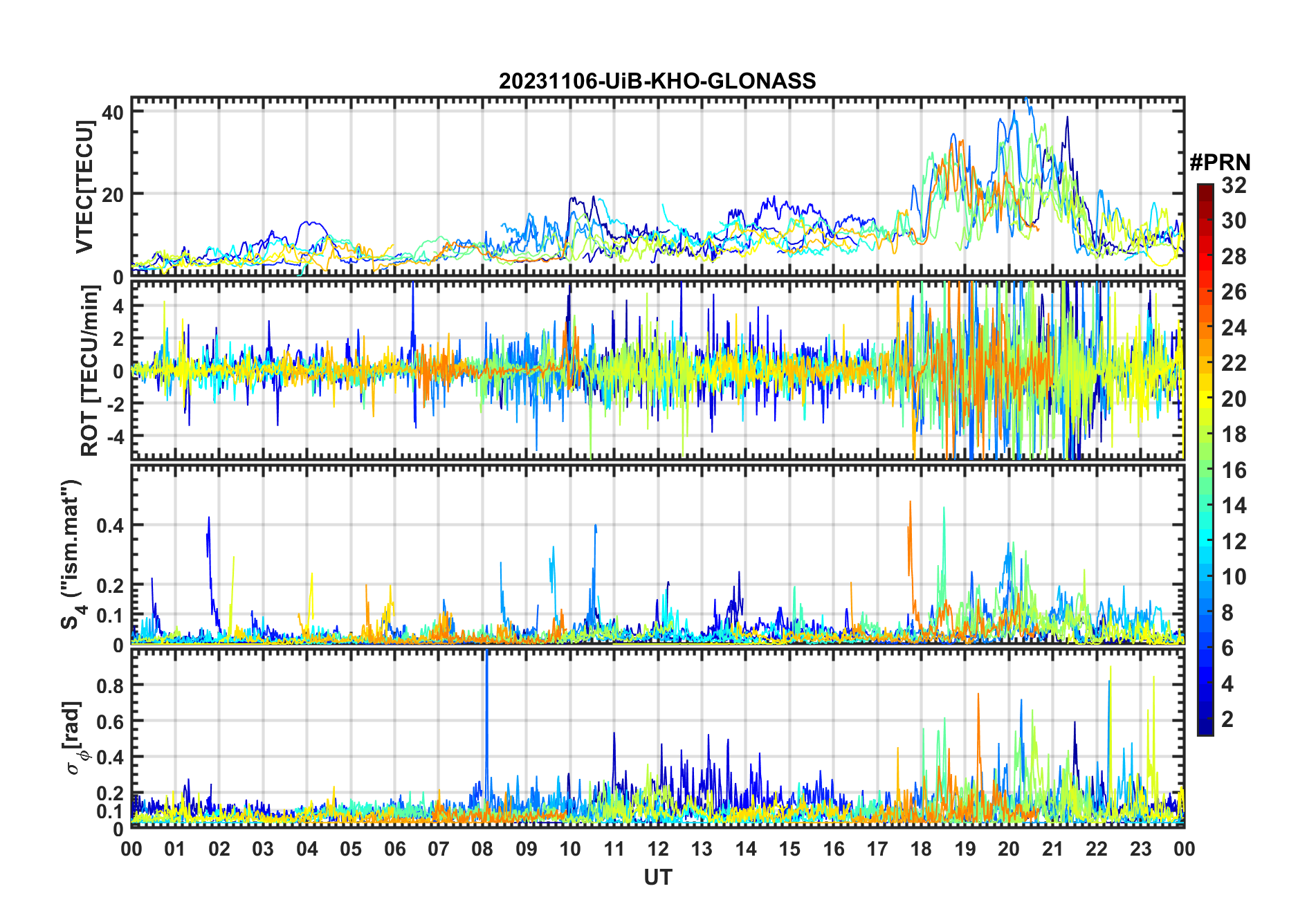Image resolution: width=1316 pixels, height=920 pixels.
Task: Select the 17 hour tick on the UT axis
Action: (x=877, y=849)
